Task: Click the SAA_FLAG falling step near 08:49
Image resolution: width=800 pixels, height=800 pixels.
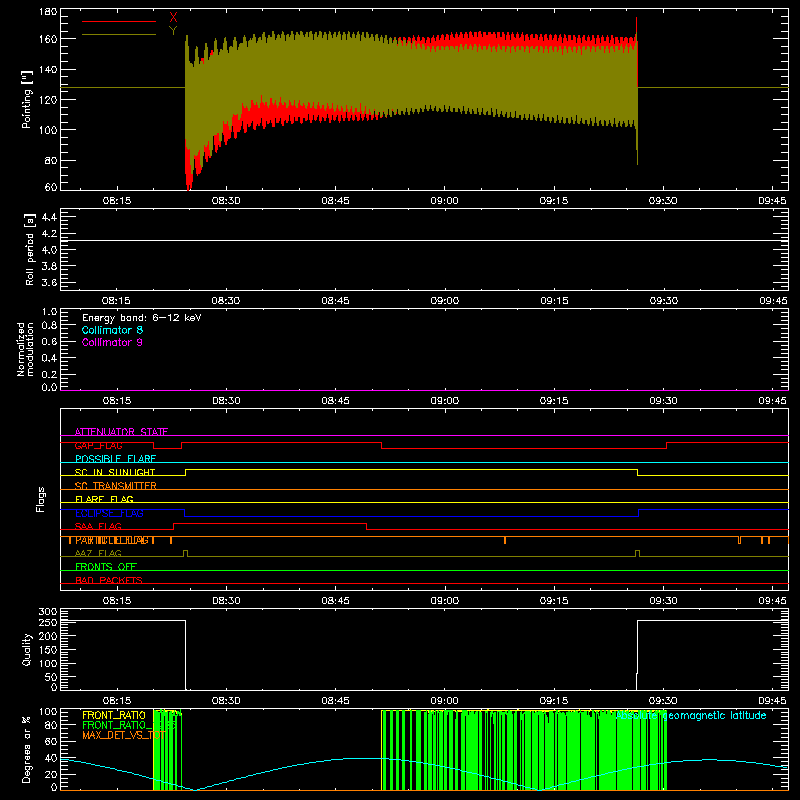Action: [x=367, y=527]
